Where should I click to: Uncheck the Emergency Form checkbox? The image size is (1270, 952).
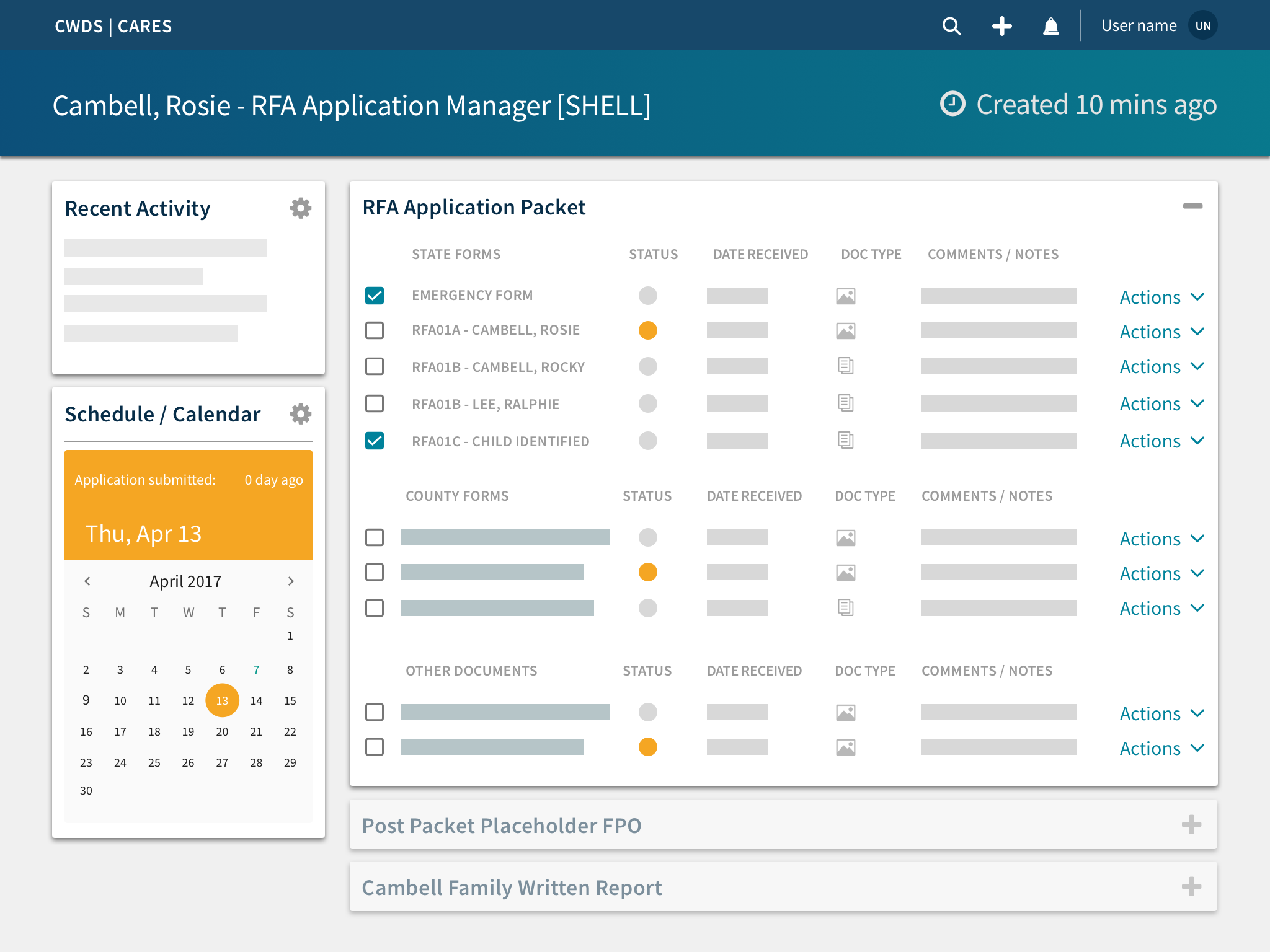coord(375,296)
